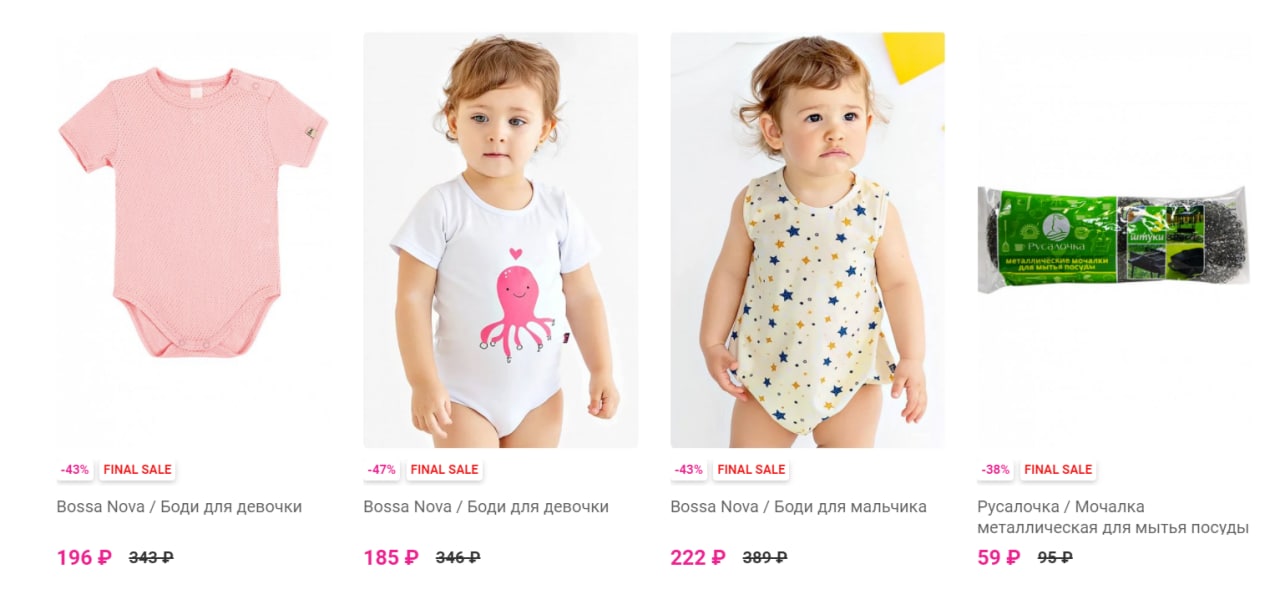This screenshot has height=599, width=1280.
Task: Click the -38% discount badge
Action: (996, 469)
